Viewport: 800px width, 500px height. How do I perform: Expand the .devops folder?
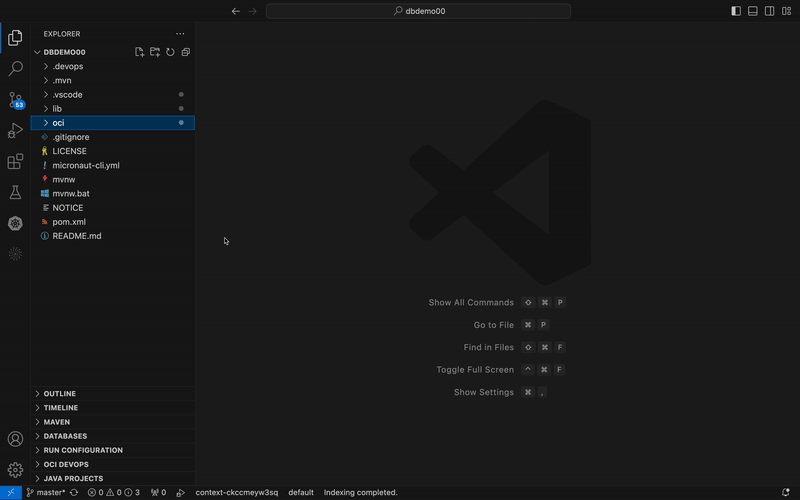click(x=67, y=66)
